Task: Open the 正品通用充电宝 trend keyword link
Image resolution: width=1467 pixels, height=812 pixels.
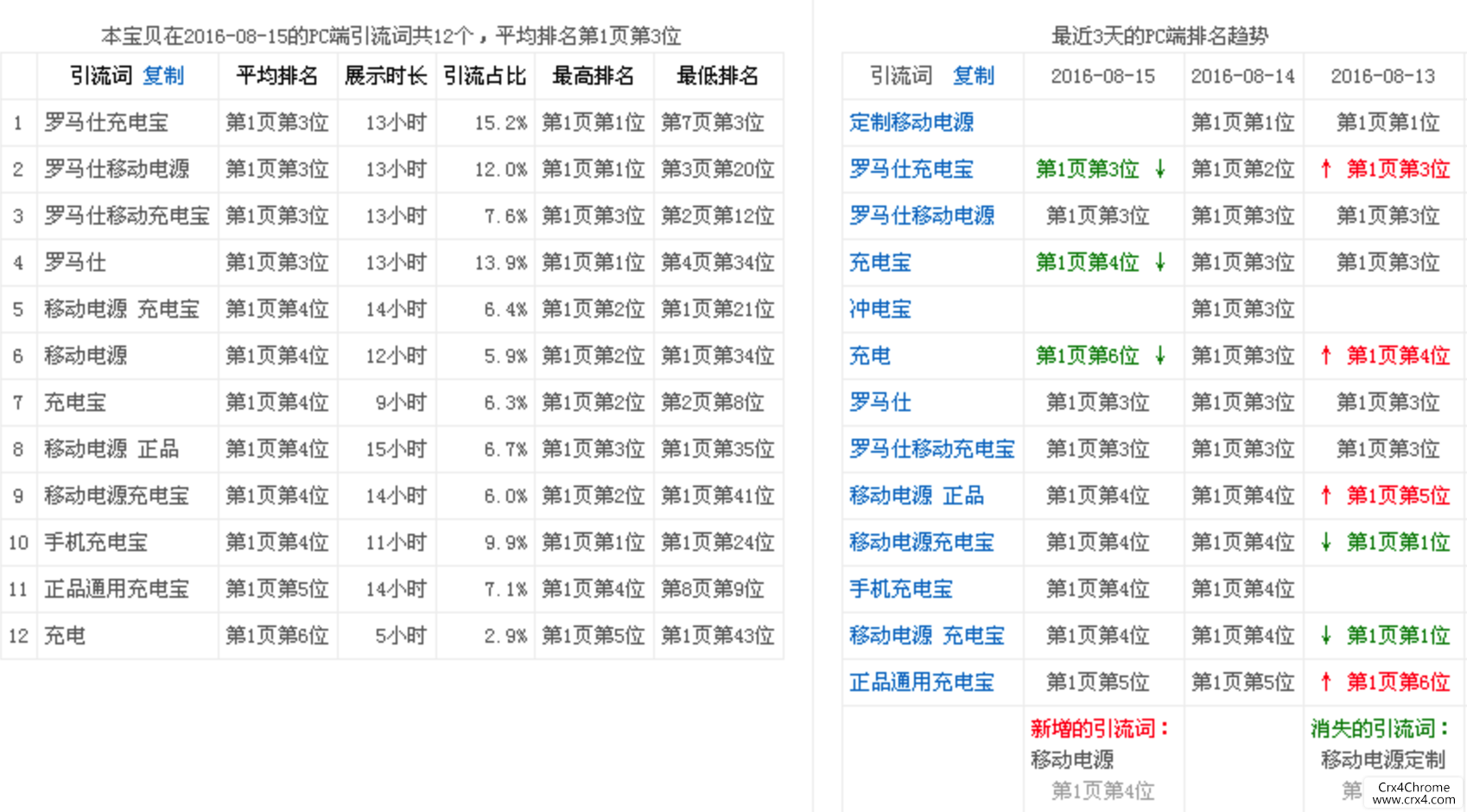Action: coord(921,682)
